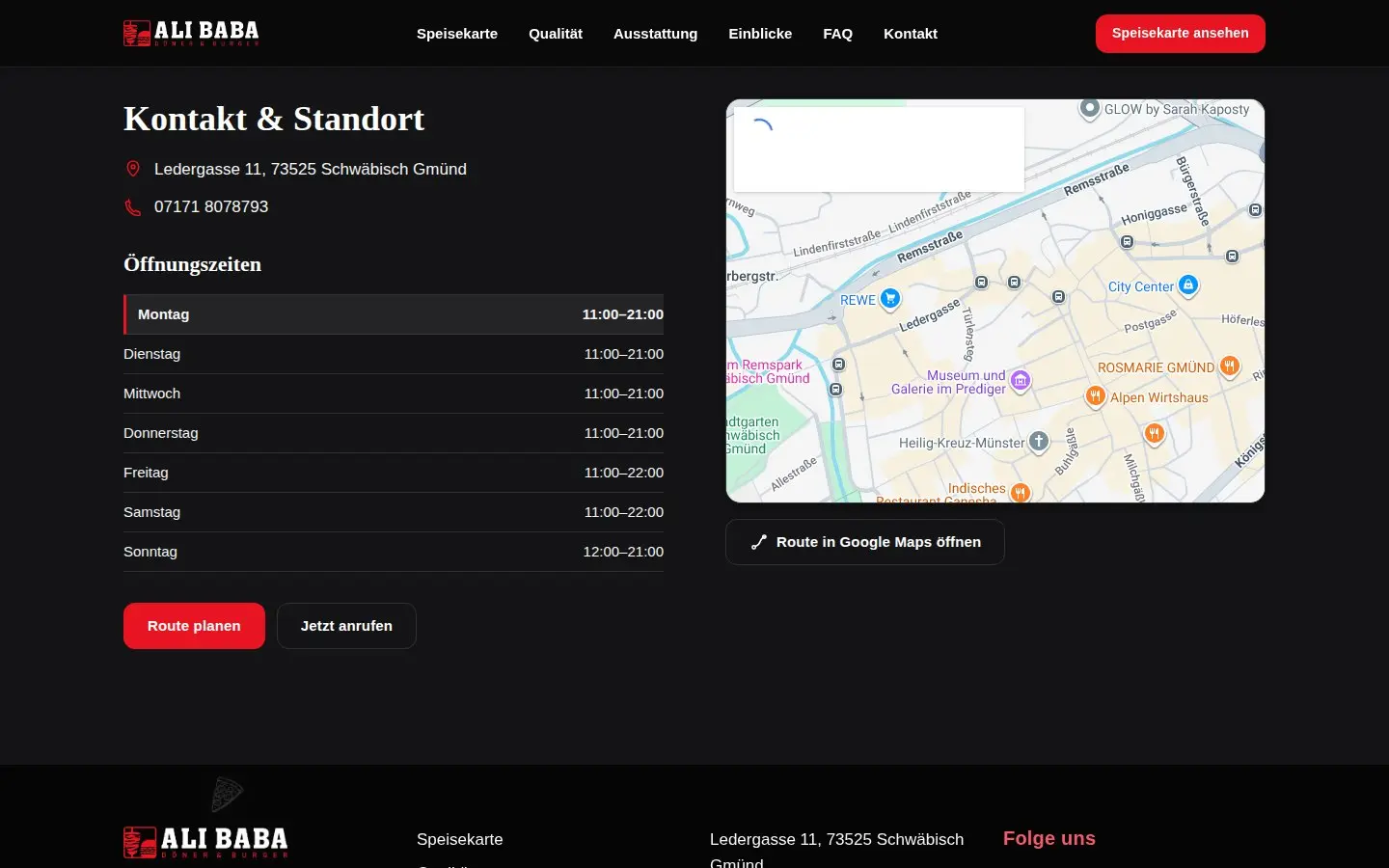This screenshot has width=1389, height=868.
Task: Select the Sonntag opening hours row
Action: (394, 552)
